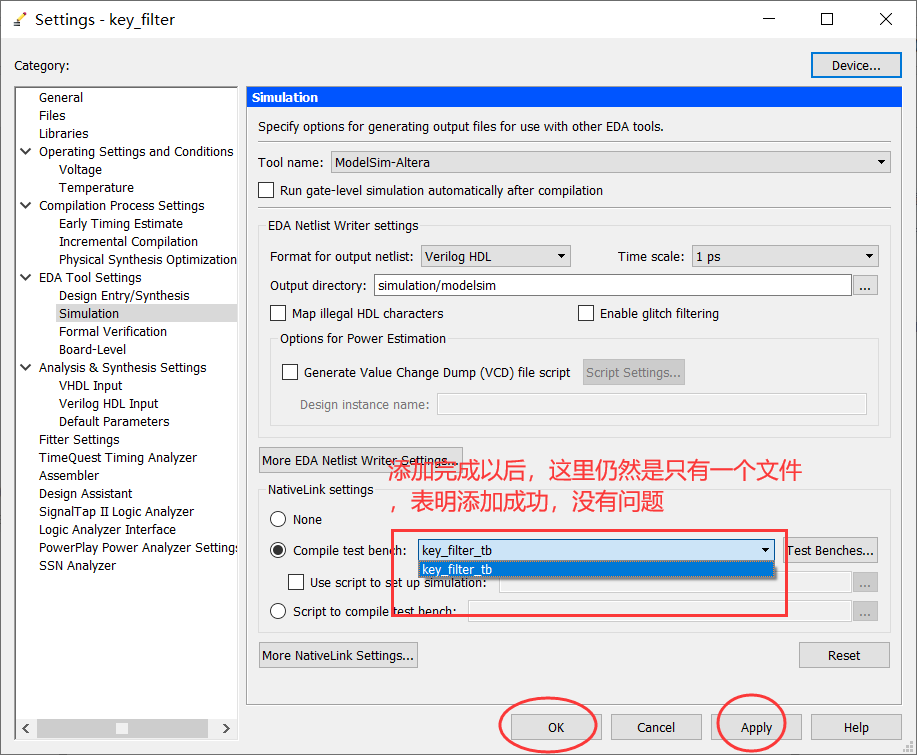The width and height of the screenshot is (917, 755).
Task: Open Board-Level page
Action: click(x=92, y=350)
